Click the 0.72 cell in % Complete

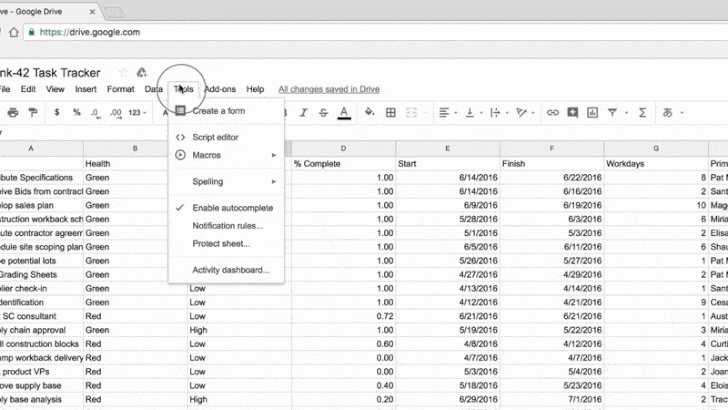(344, 316)
